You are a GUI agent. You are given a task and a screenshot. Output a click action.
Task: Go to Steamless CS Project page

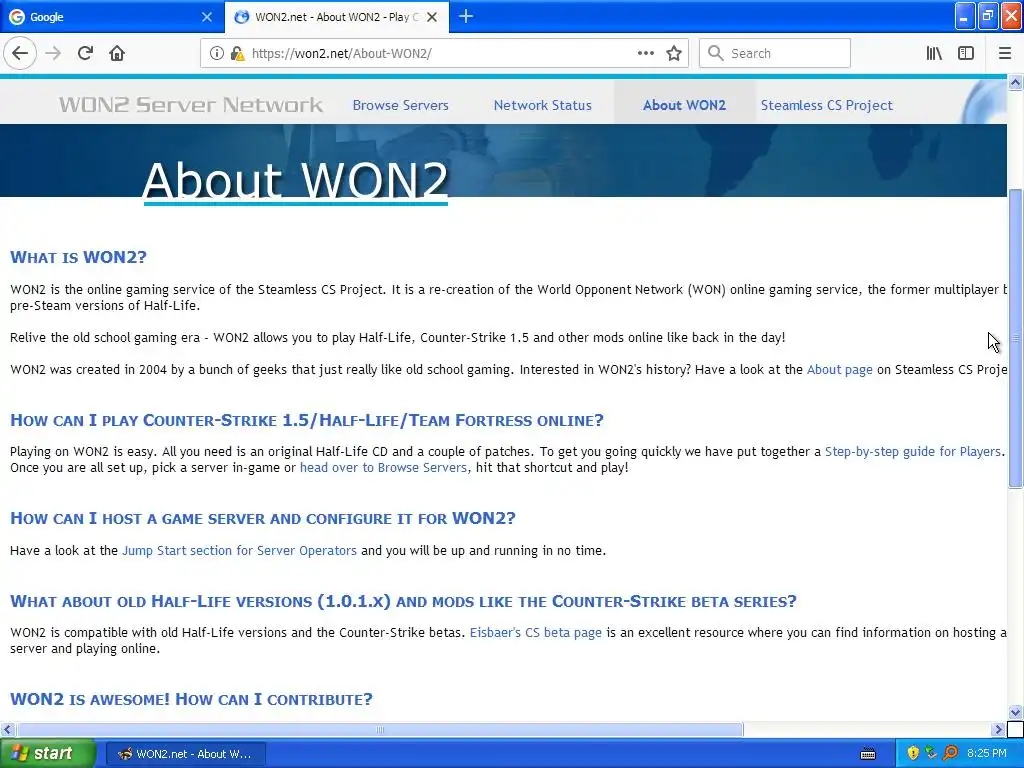(x=826, y=105)
